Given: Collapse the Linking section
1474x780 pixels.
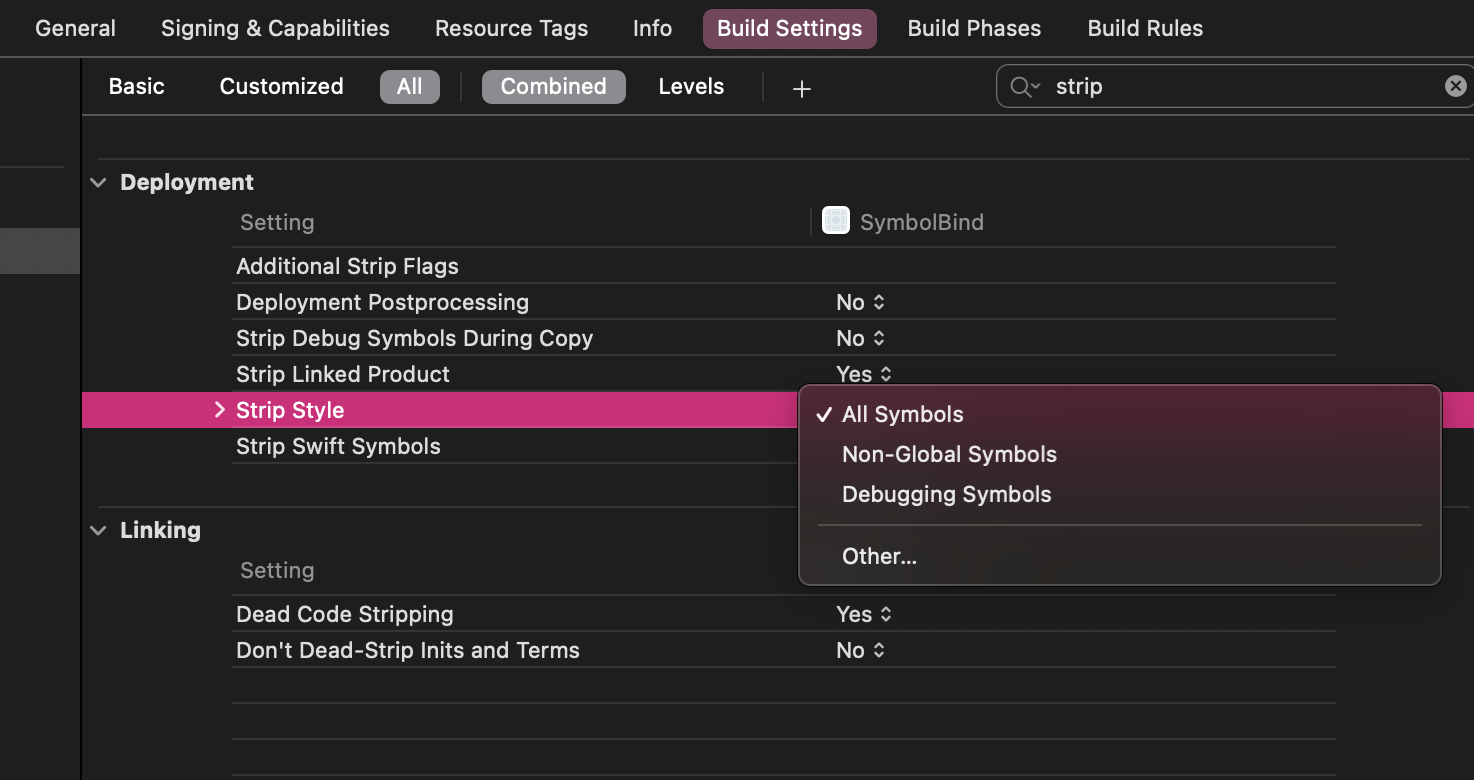Looking at the screenshot, I should [x=98, y=531].
